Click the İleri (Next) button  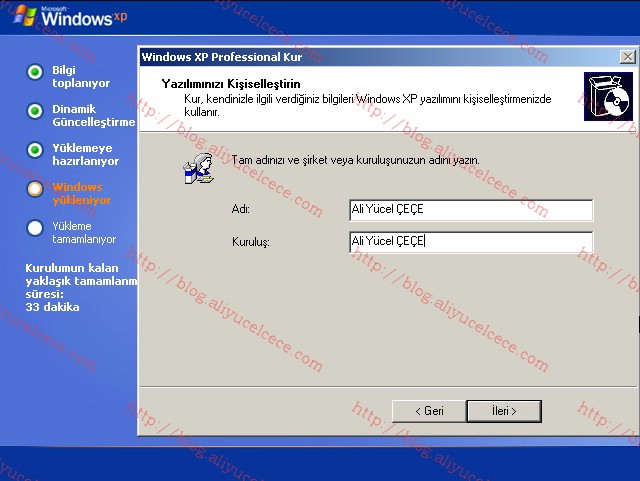pos(504,411)
